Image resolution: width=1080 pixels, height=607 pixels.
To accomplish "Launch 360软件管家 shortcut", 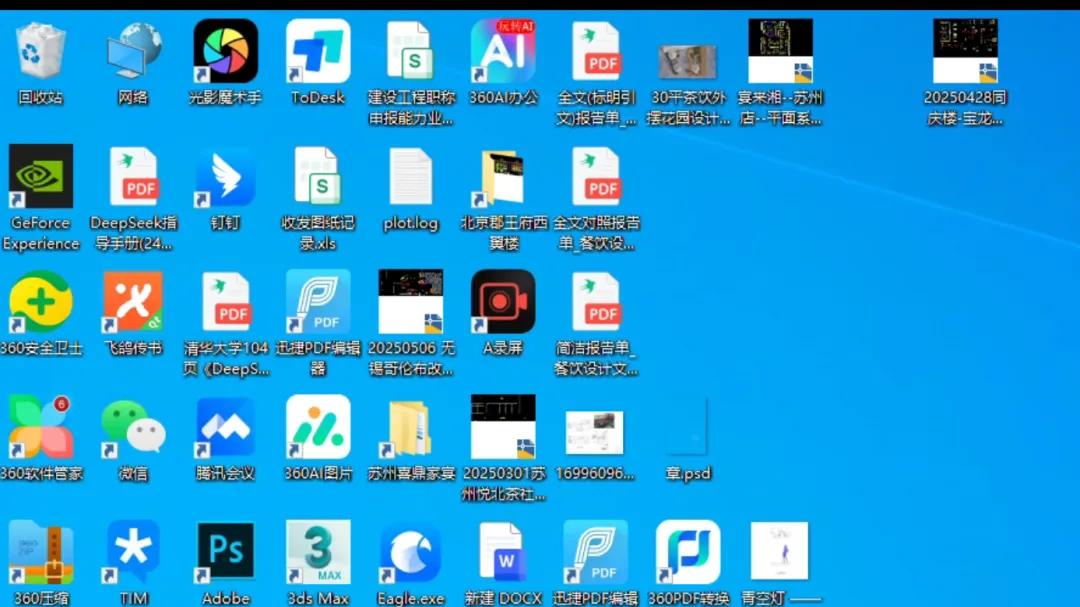I will (41, 427).
